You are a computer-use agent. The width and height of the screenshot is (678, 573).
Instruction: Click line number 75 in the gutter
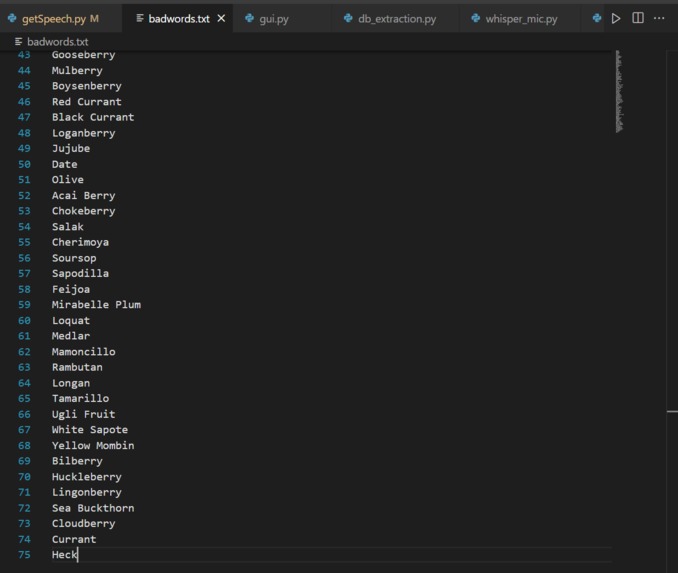(x=24, y=554)
